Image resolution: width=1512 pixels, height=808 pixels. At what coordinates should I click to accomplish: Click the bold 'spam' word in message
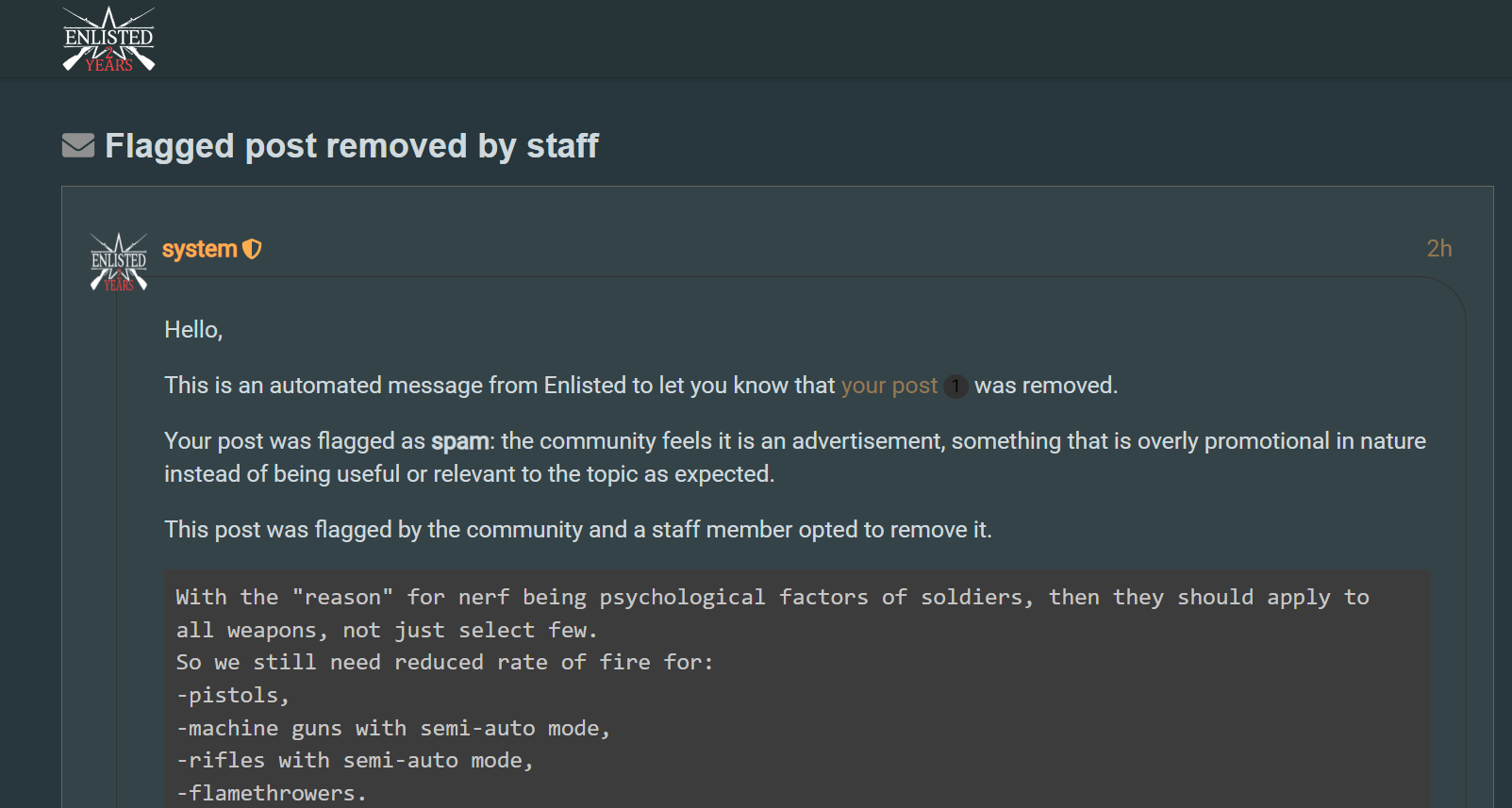[x=460, y=441]
